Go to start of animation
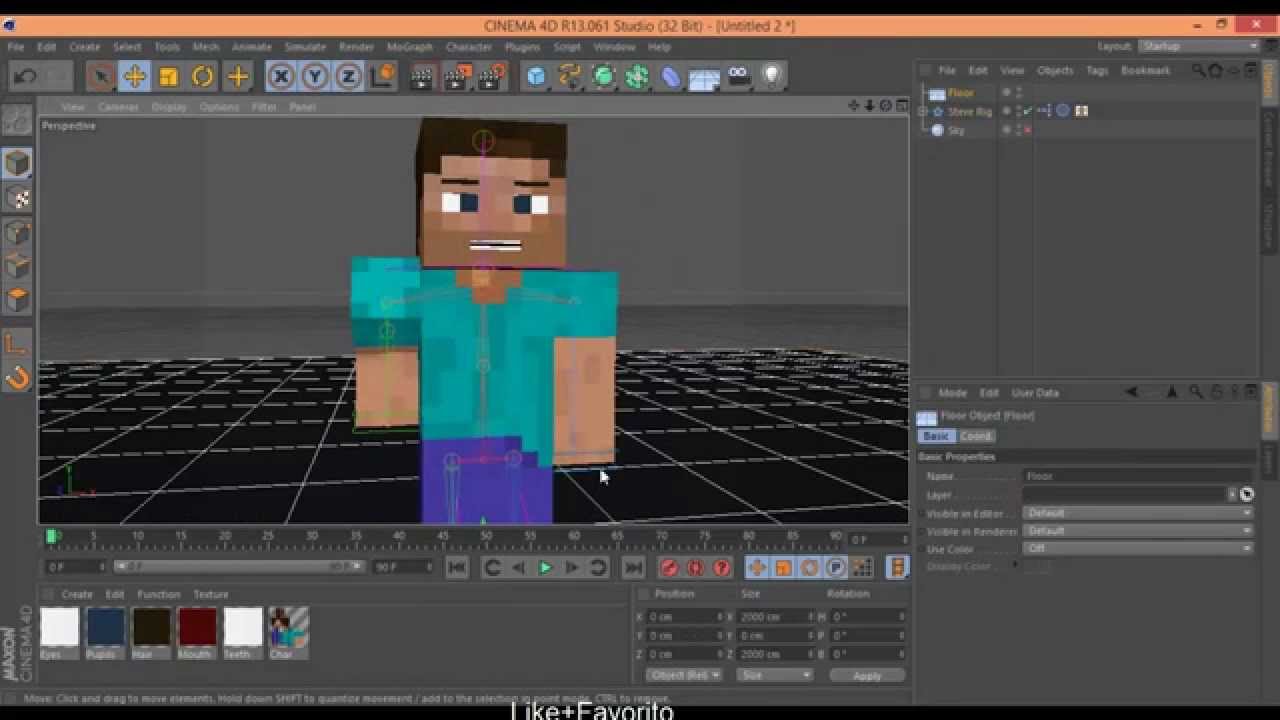 pos(456,568)
